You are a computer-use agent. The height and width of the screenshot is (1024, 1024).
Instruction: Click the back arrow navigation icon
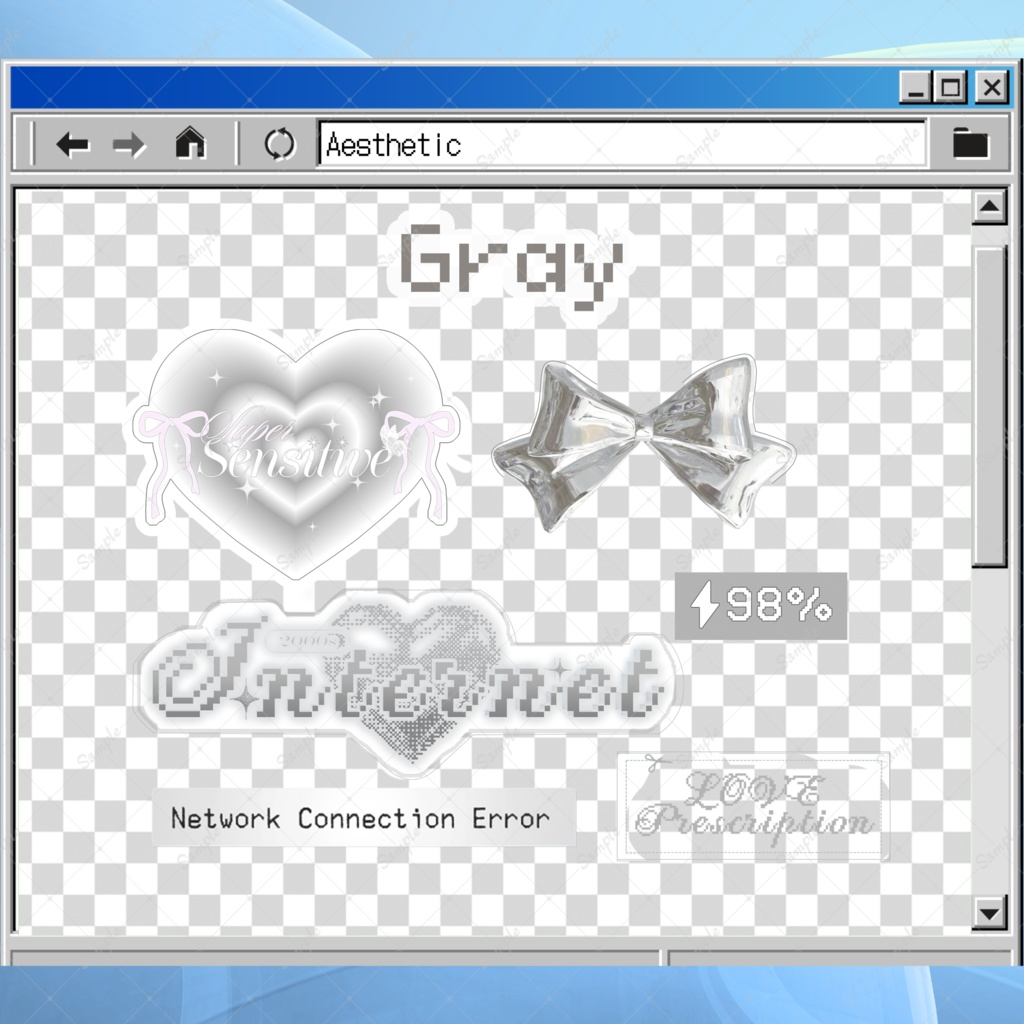click(x=72, y=144)
